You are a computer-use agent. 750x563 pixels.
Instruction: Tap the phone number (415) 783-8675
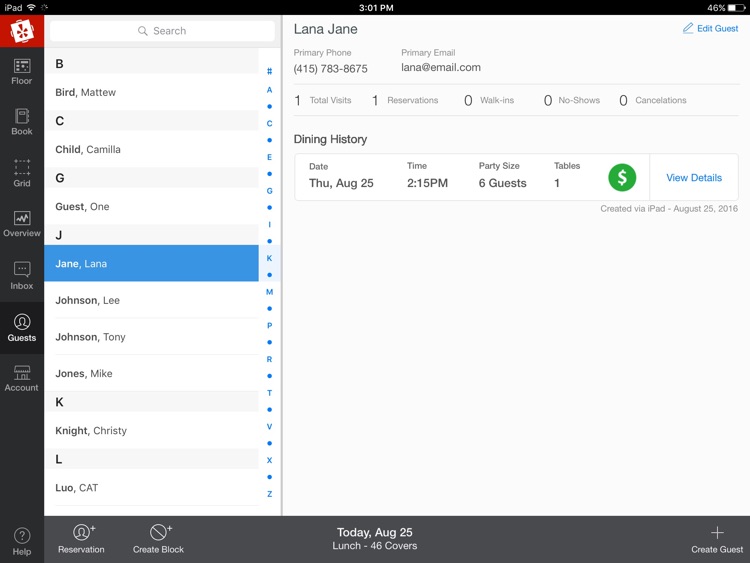tap(331, 69)
